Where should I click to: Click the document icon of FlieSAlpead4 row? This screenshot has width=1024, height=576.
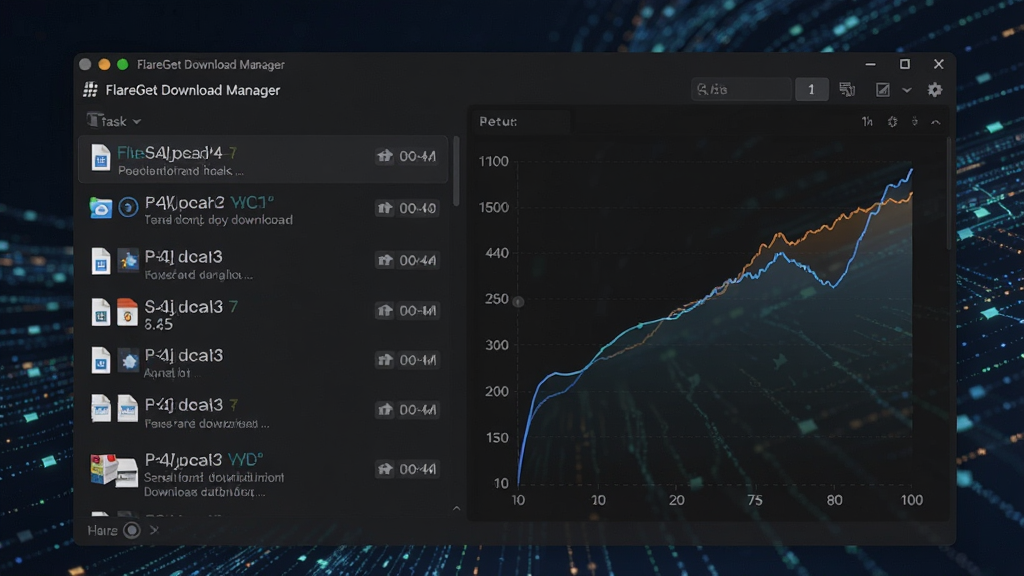click(100, 158)
